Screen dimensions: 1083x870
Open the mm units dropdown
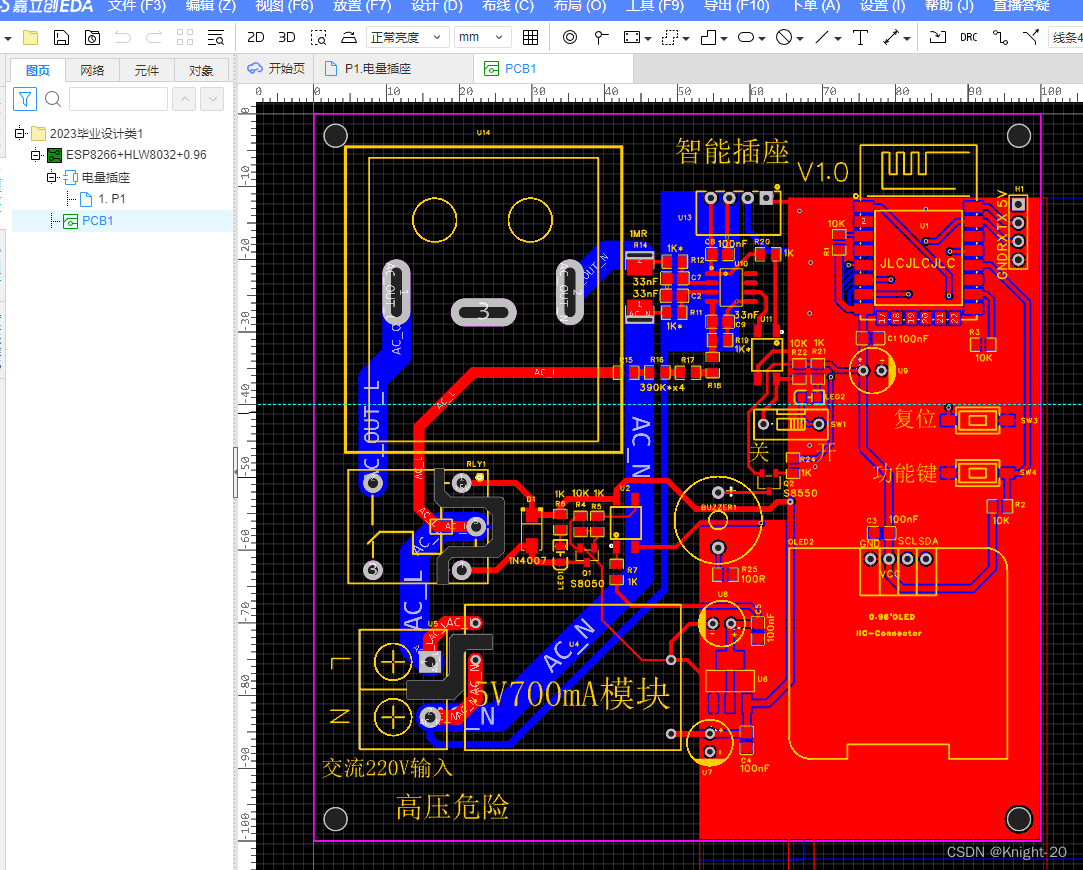pyautogui.click(x=483, y=37)
